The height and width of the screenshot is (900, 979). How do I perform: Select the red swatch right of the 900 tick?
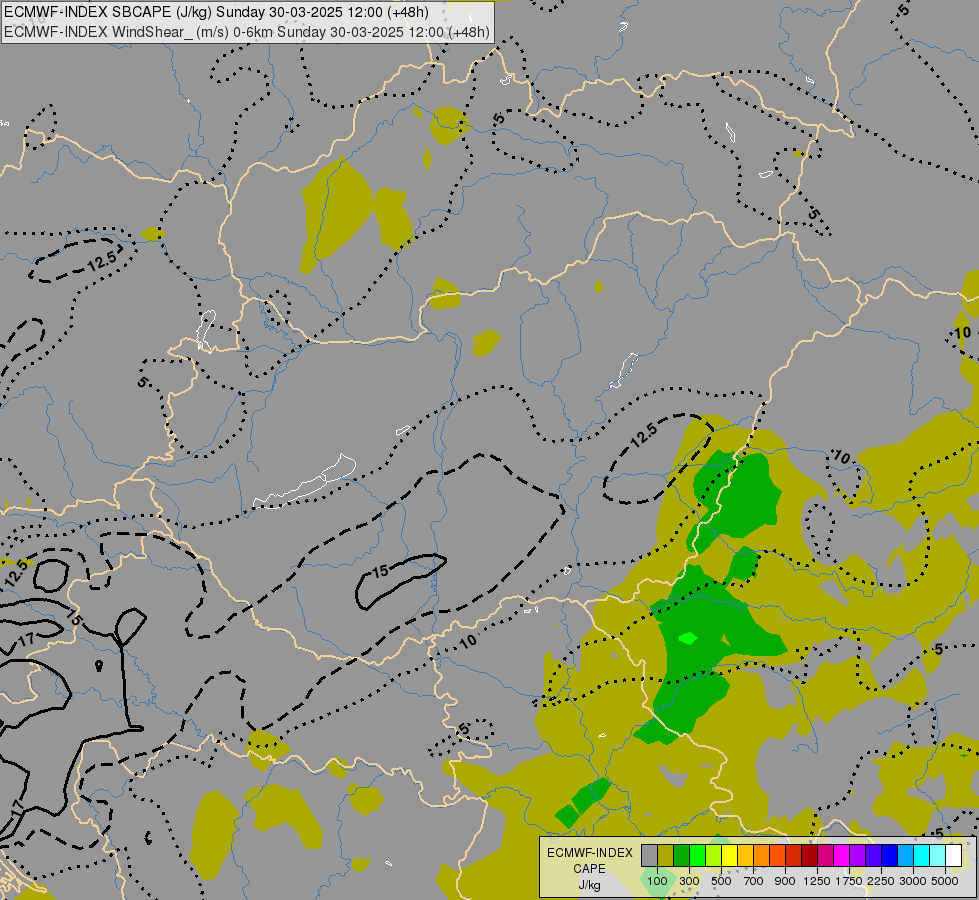[794, 856]
